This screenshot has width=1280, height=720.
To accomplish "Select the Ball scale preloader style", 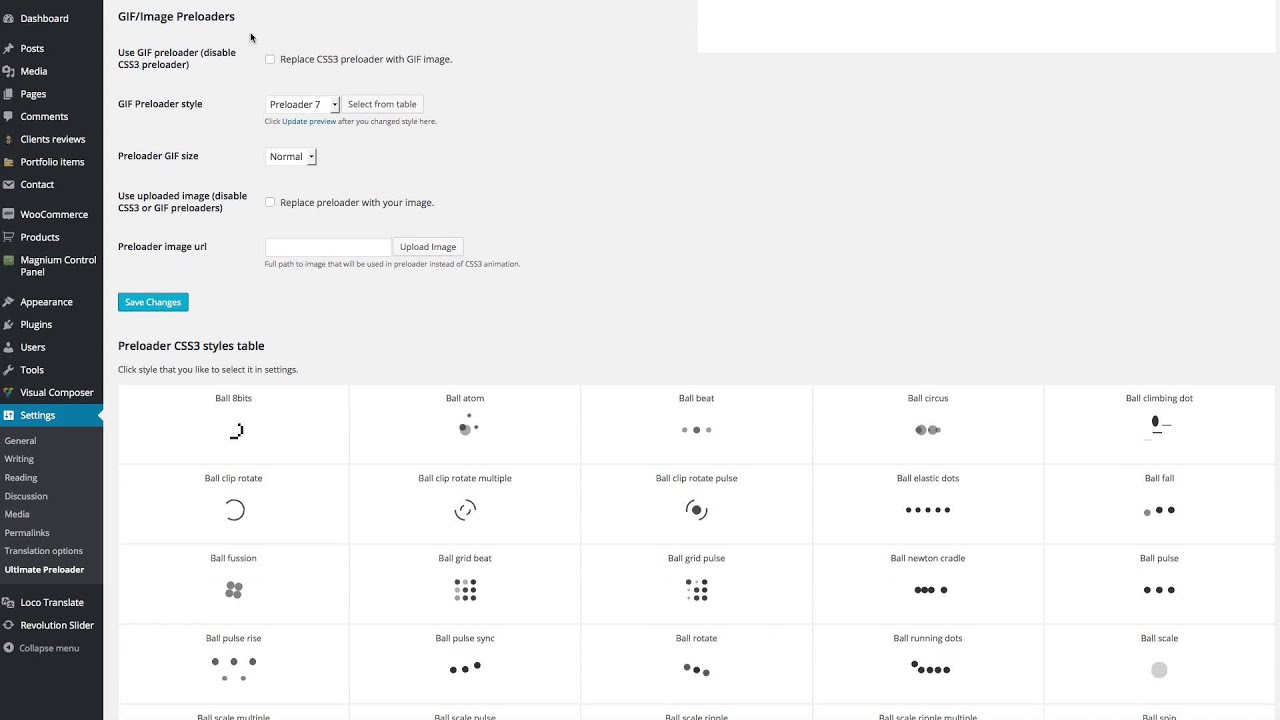I will [1159, 664].
